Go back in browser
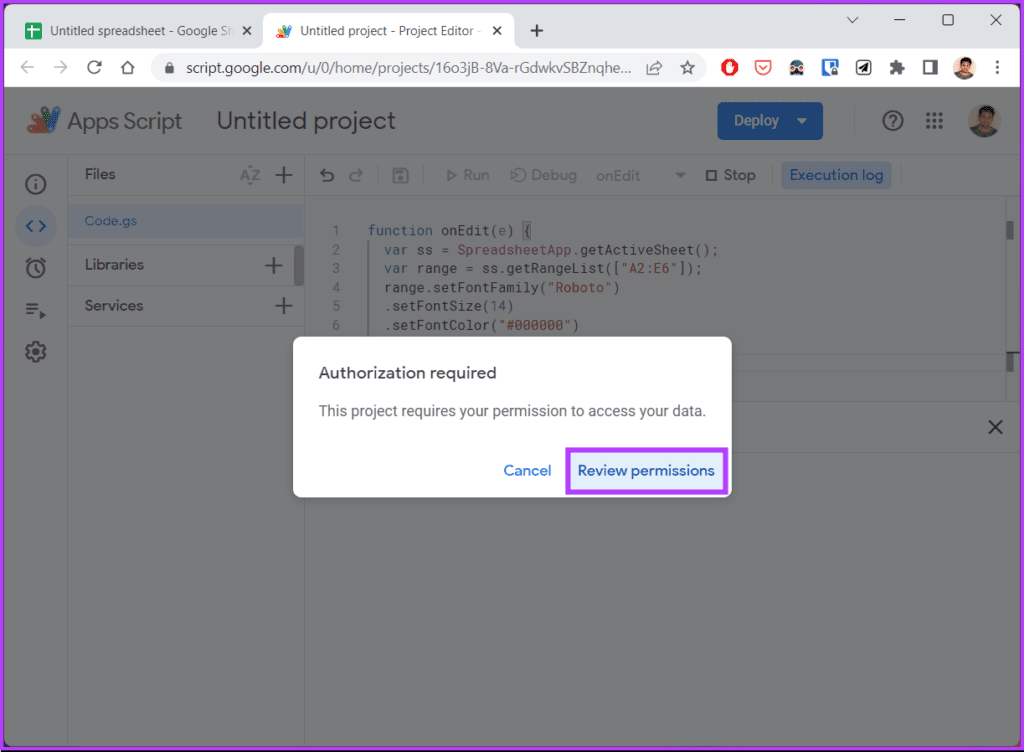The width and height of the screenshot is (1024, 752). coord(27,67)
